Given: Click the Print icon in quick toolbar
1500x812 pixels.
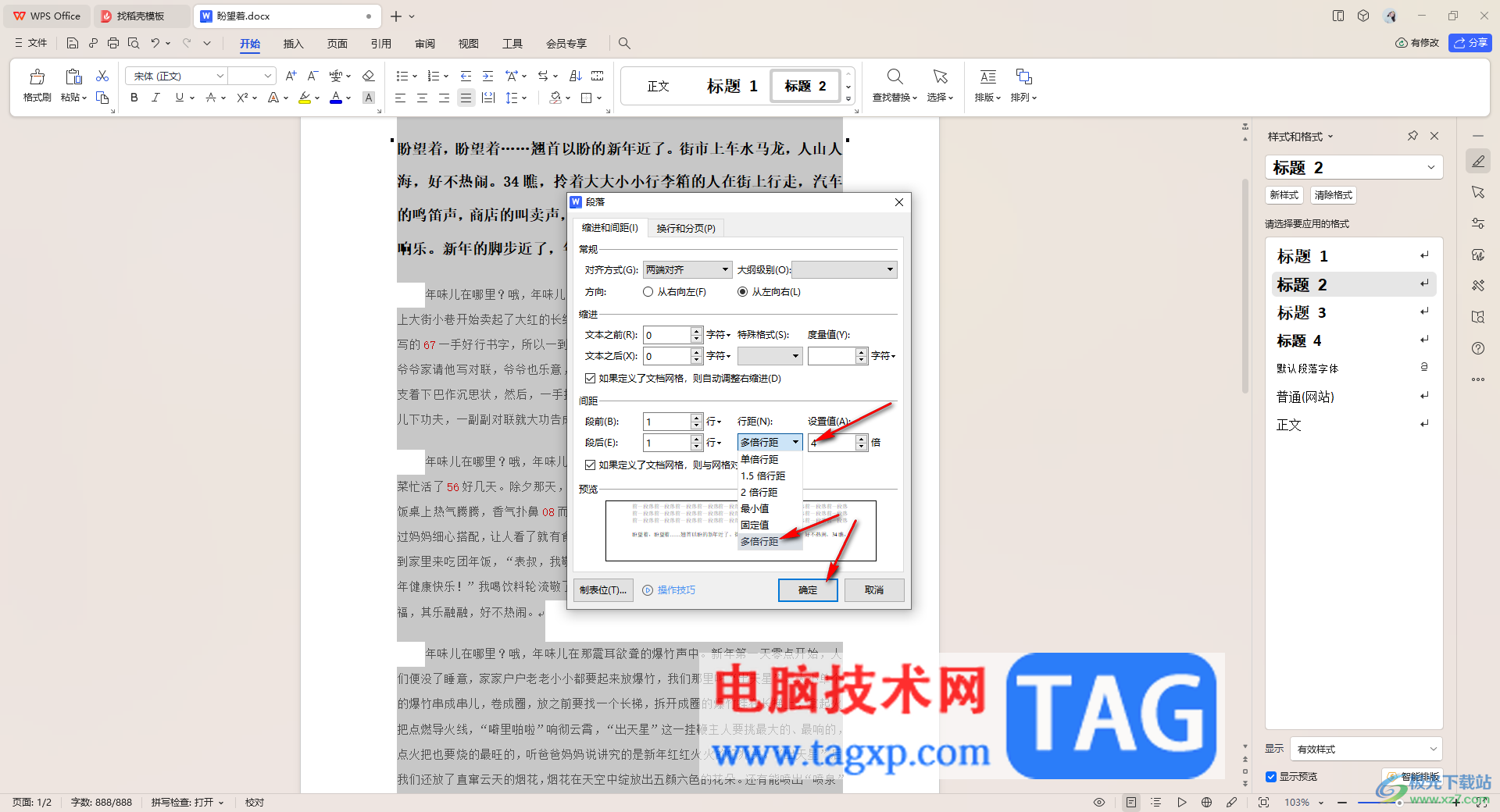Looking at the screenshot, I should [x=113, y=43].
